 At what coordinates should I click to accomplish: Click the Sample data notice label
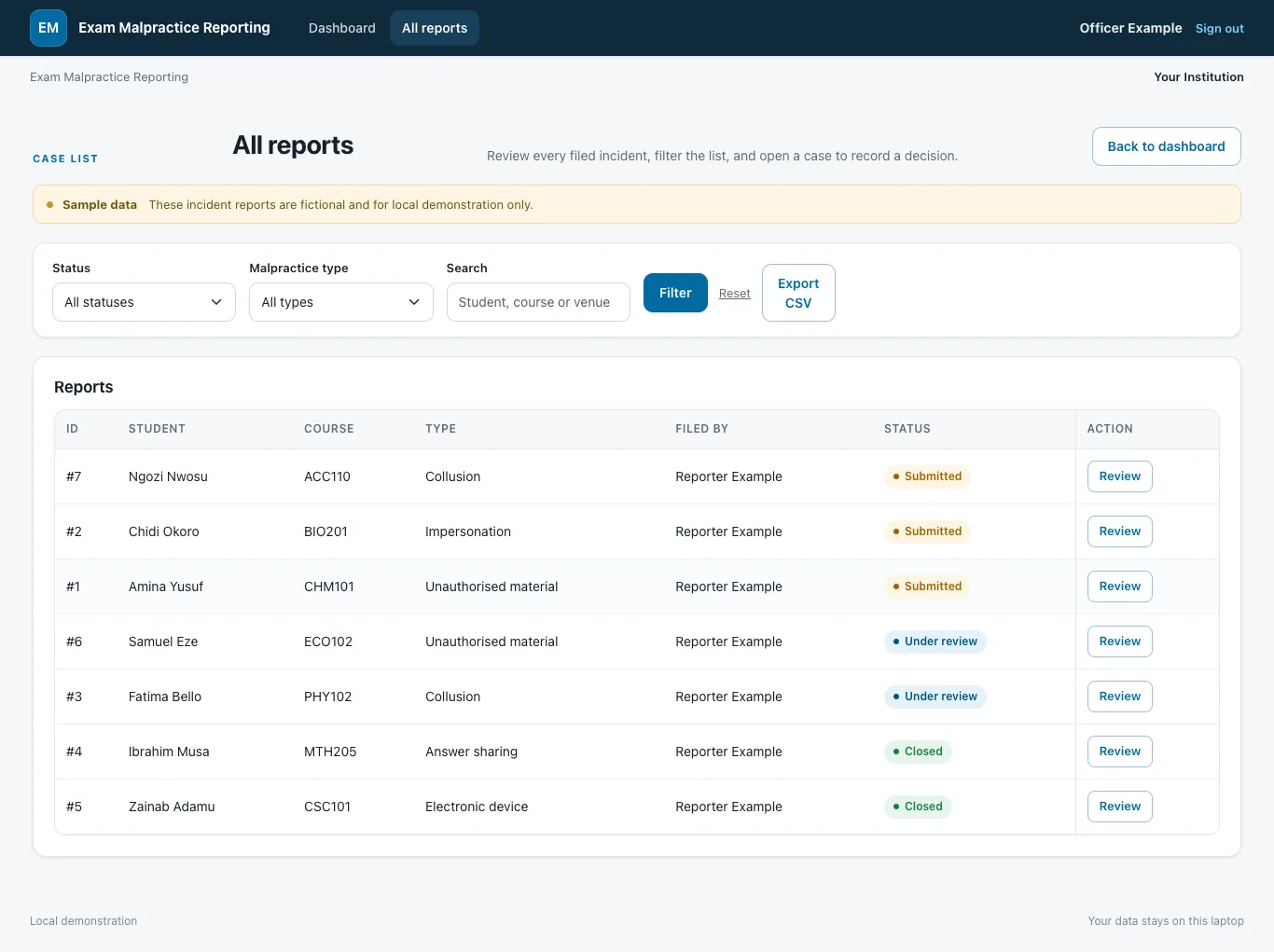click(x=100, y=205)
